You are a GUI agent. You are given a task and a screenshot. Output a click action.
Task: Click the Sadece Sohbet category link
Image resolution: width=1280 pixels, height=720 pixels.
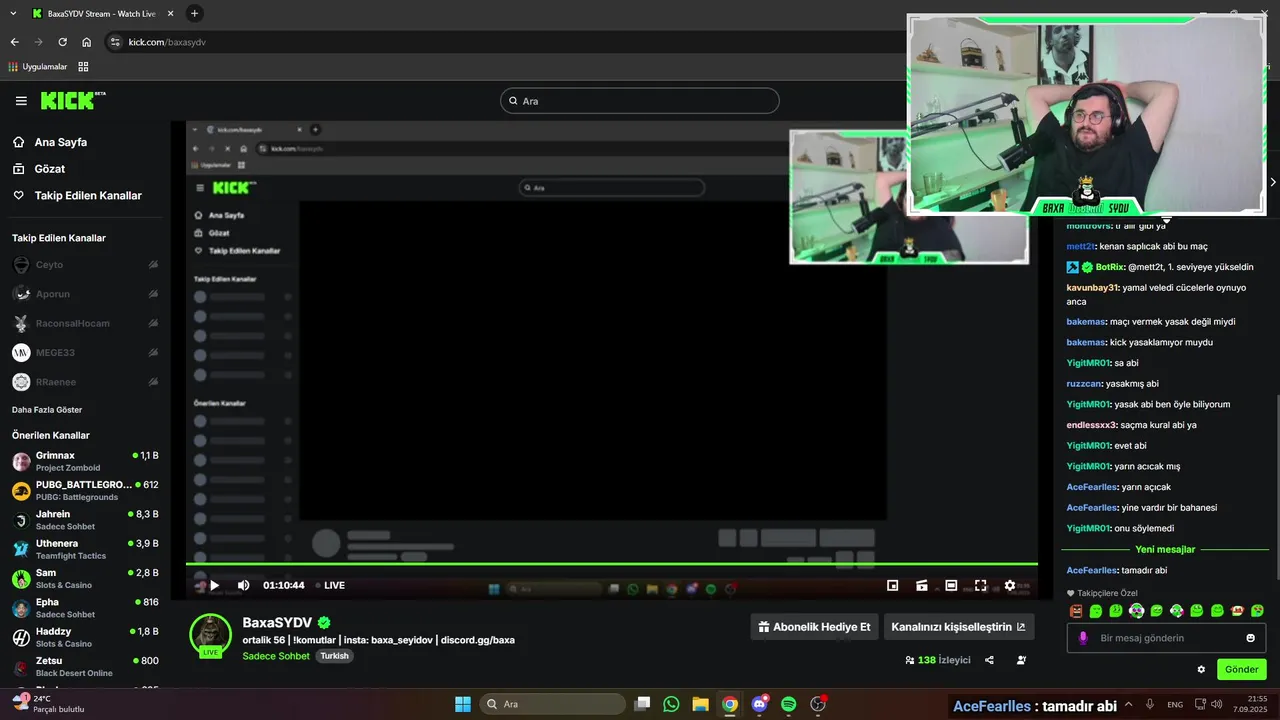[276, 656]
